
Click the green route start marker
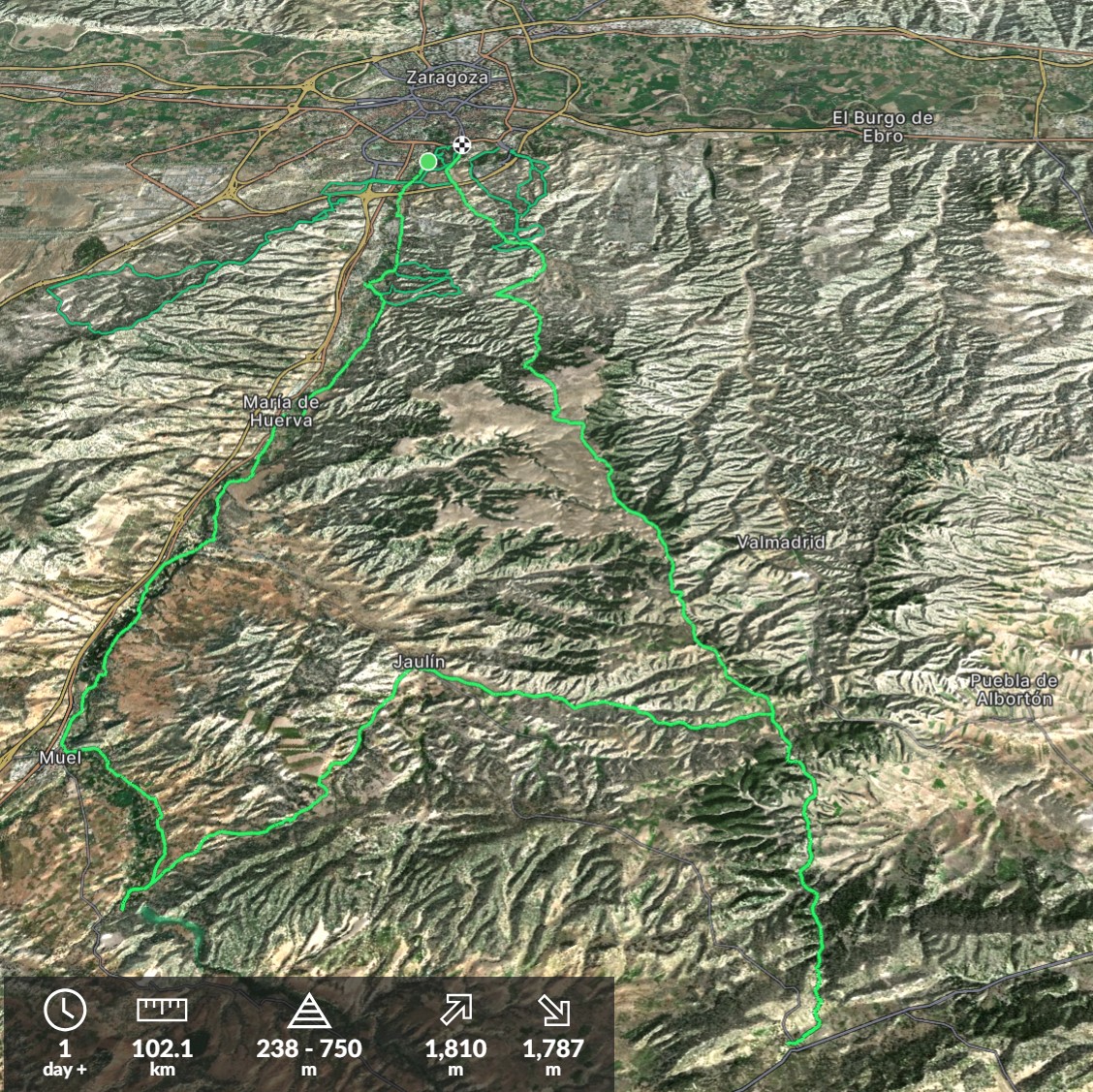click(x=428, y=162)
